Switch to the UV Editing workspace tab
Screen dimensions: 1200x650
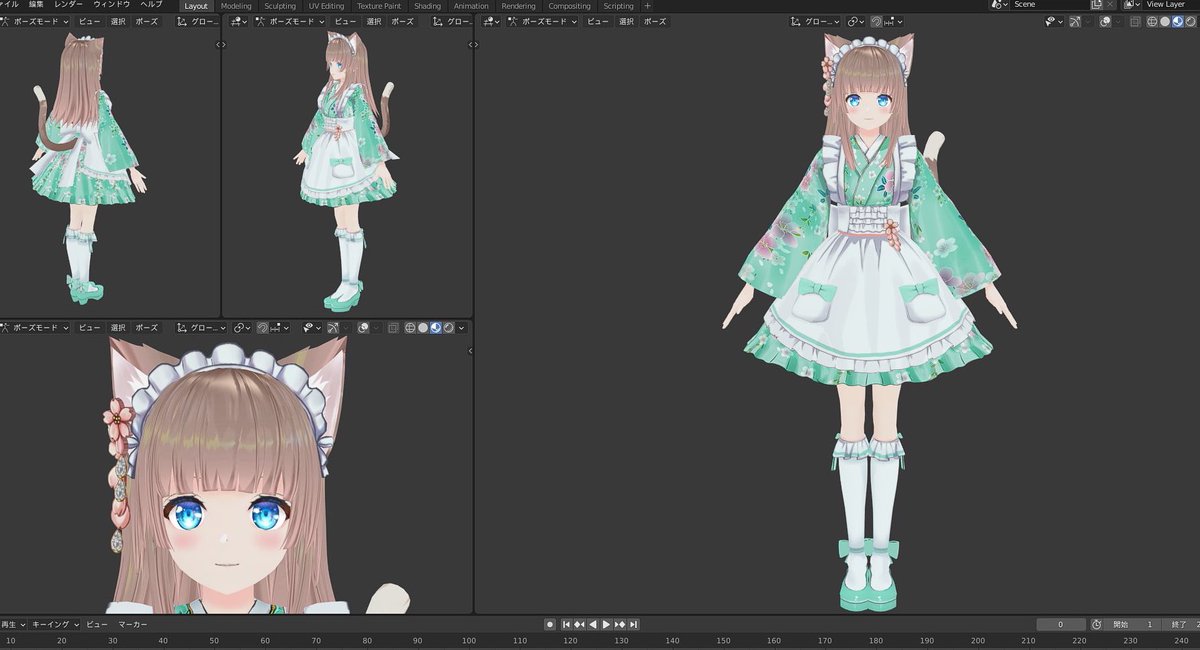(x=326, y=6)
